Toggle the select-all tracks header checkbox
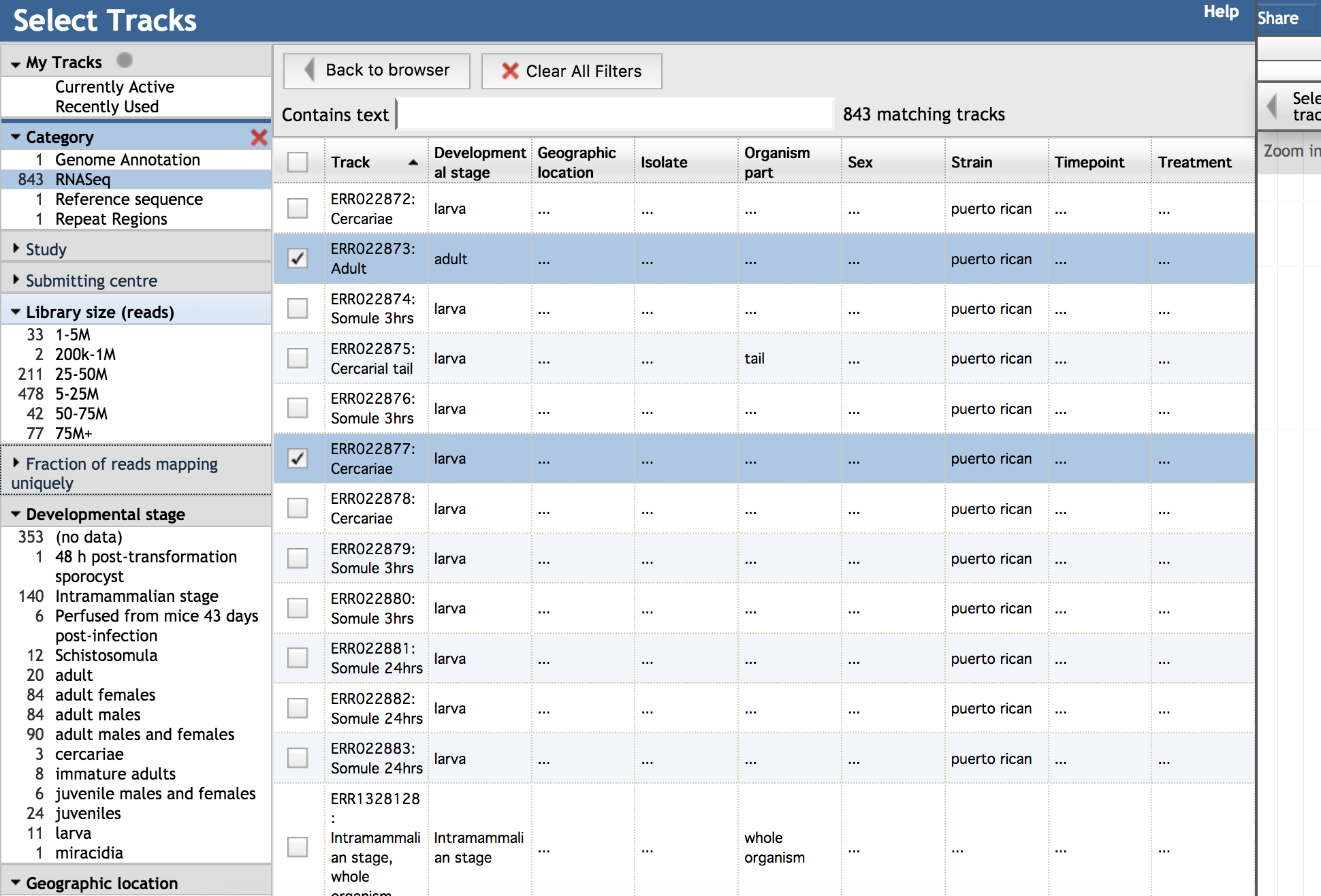Screen dimensions: 1321x896 pyautogui.click(x=298, y=162)
